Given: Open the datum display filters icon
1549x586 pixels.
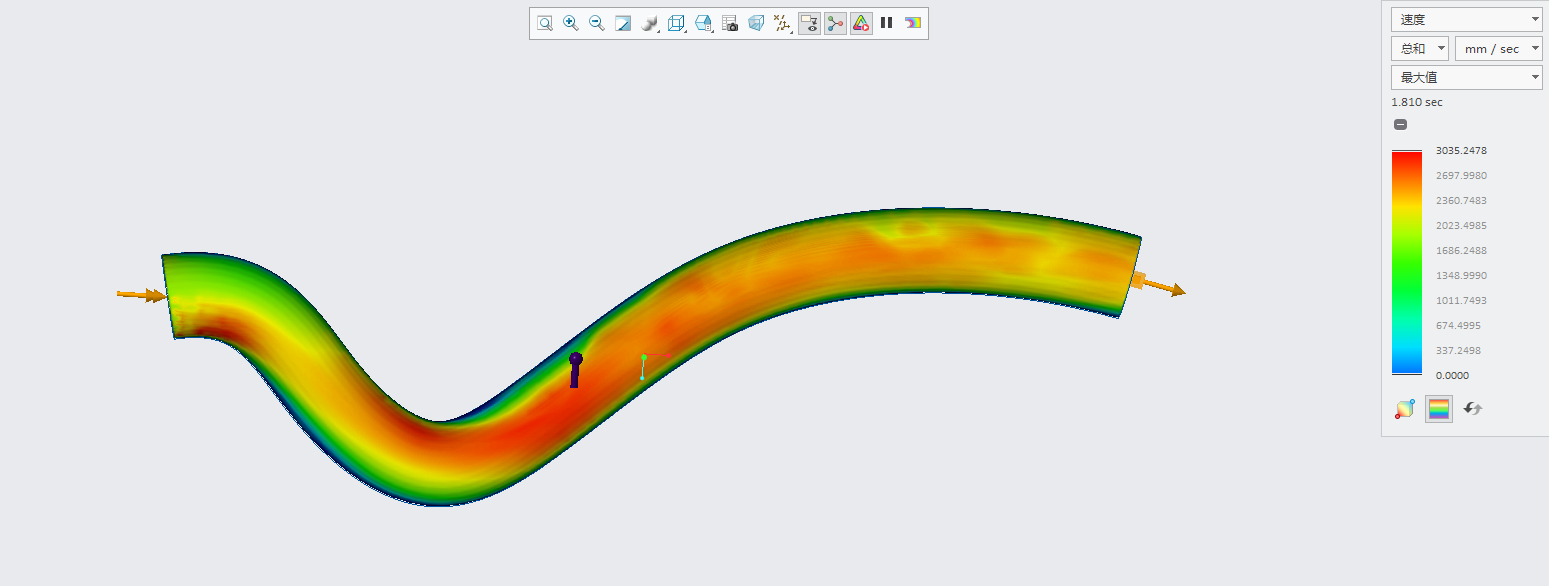Looking at the screenshot, I should (x=783, y=23).
